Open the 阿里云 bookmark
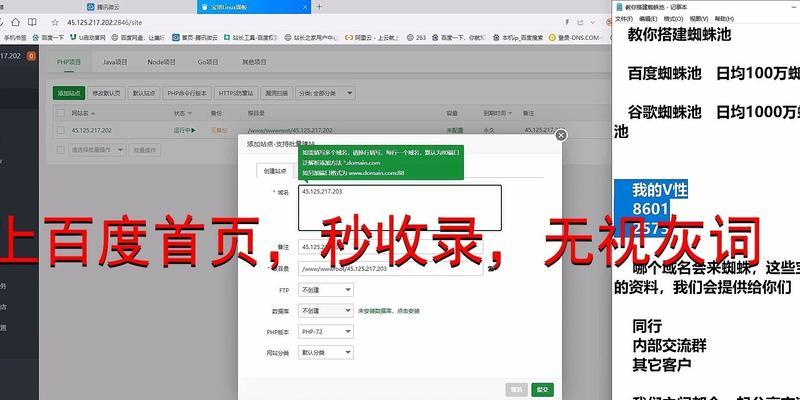Screen dimensions: 800x400 [x=373, y=38]
